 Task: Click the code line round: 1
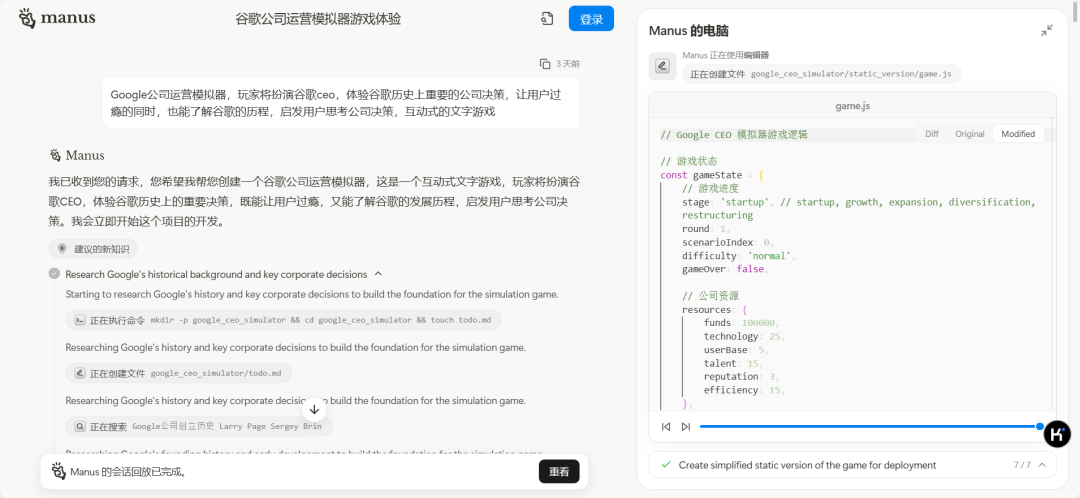pyautogui.click(x=707, y=229)
